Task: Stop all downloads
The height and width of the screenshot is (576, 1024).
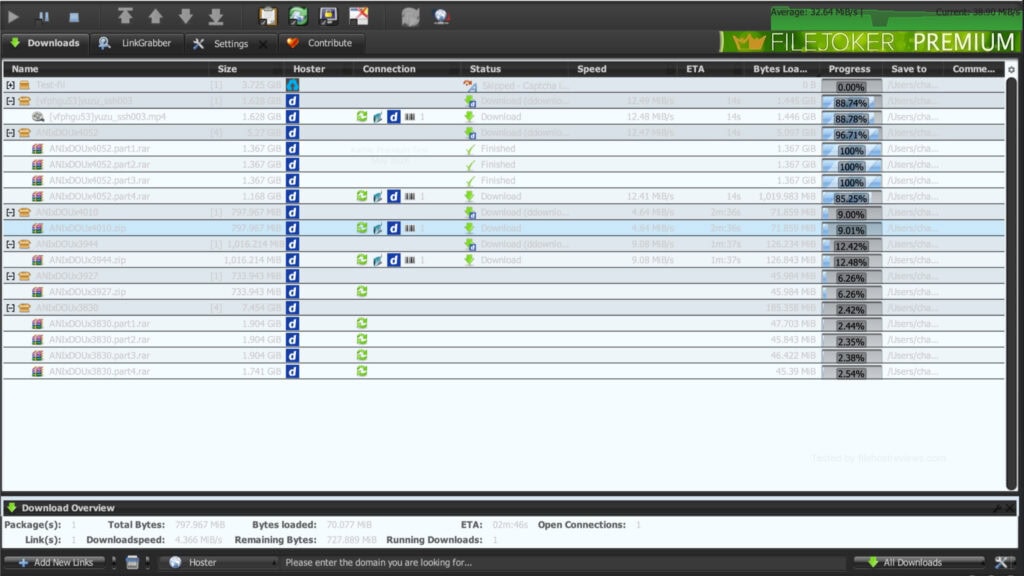Action: (x=74, y=16)
